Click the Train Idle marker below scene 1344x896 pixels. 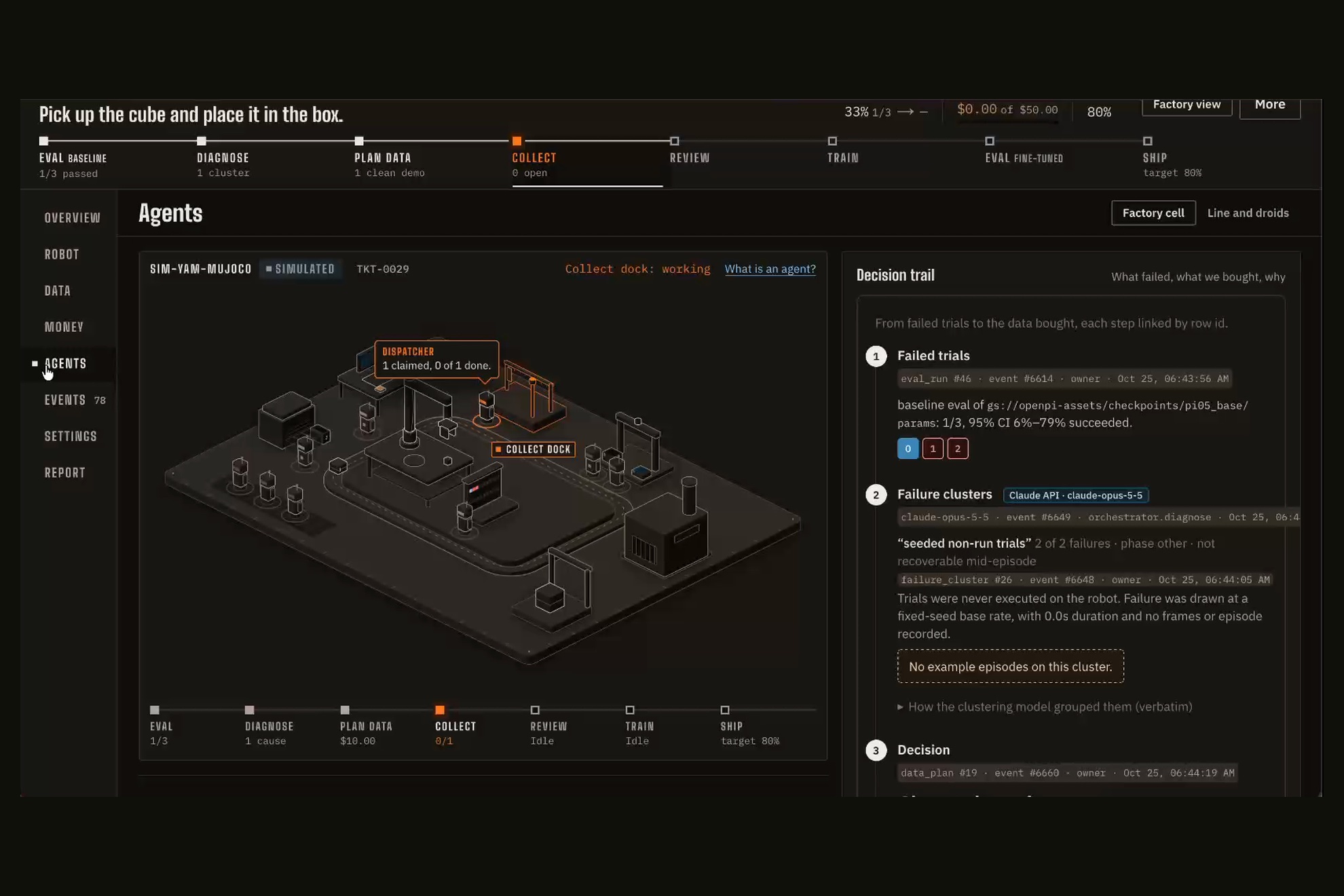630,710
